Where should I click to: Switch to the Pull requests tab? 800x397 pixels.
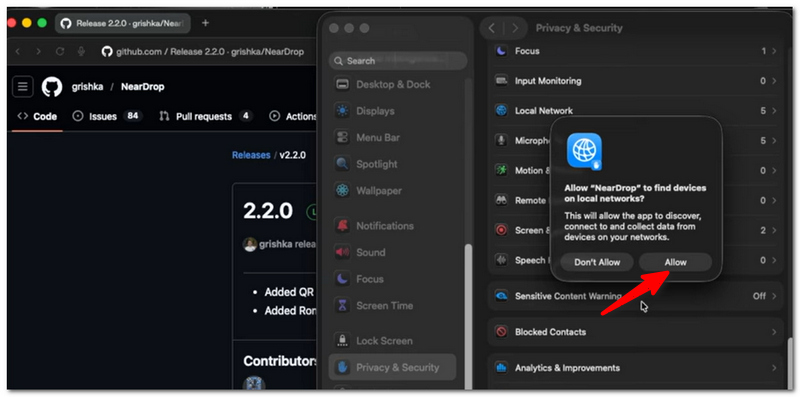pos(206,116)
